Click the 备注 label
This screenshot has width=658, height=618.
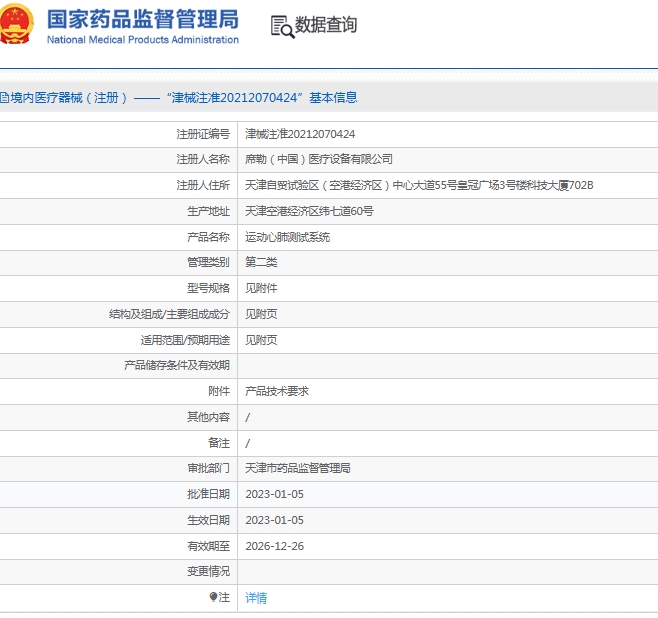click(x=219, y=443)
